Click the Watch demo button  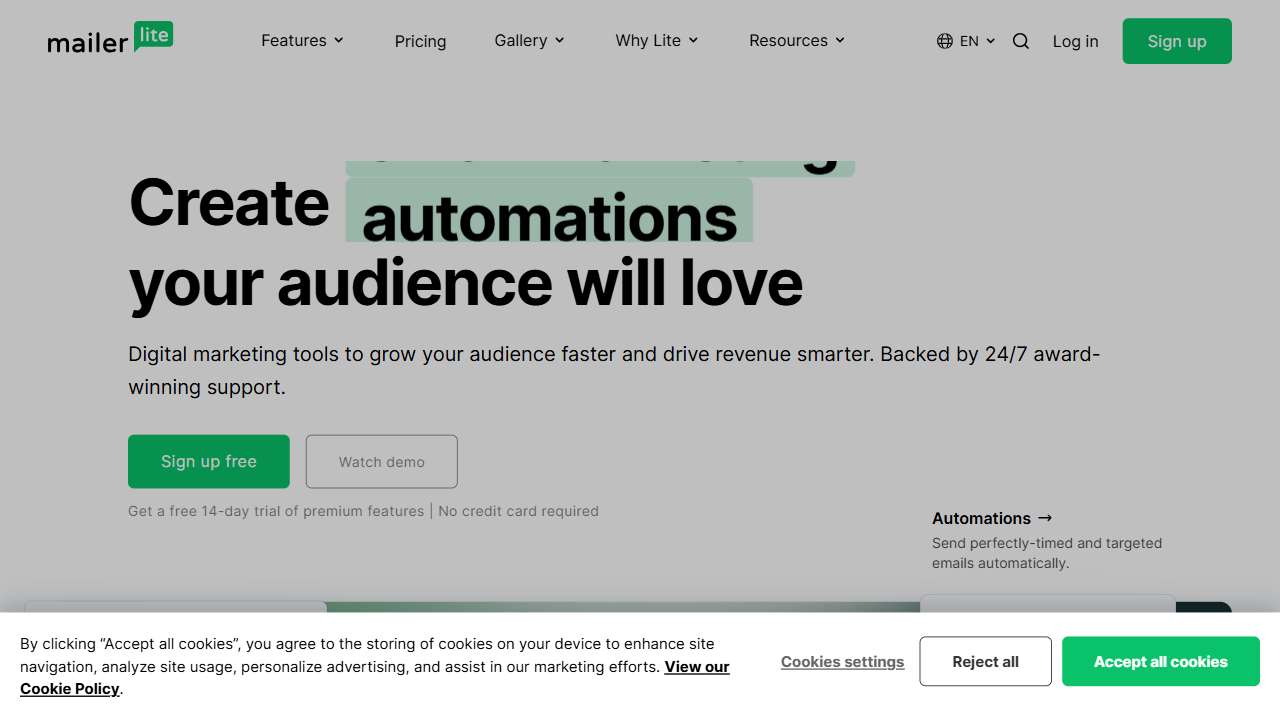381,461
